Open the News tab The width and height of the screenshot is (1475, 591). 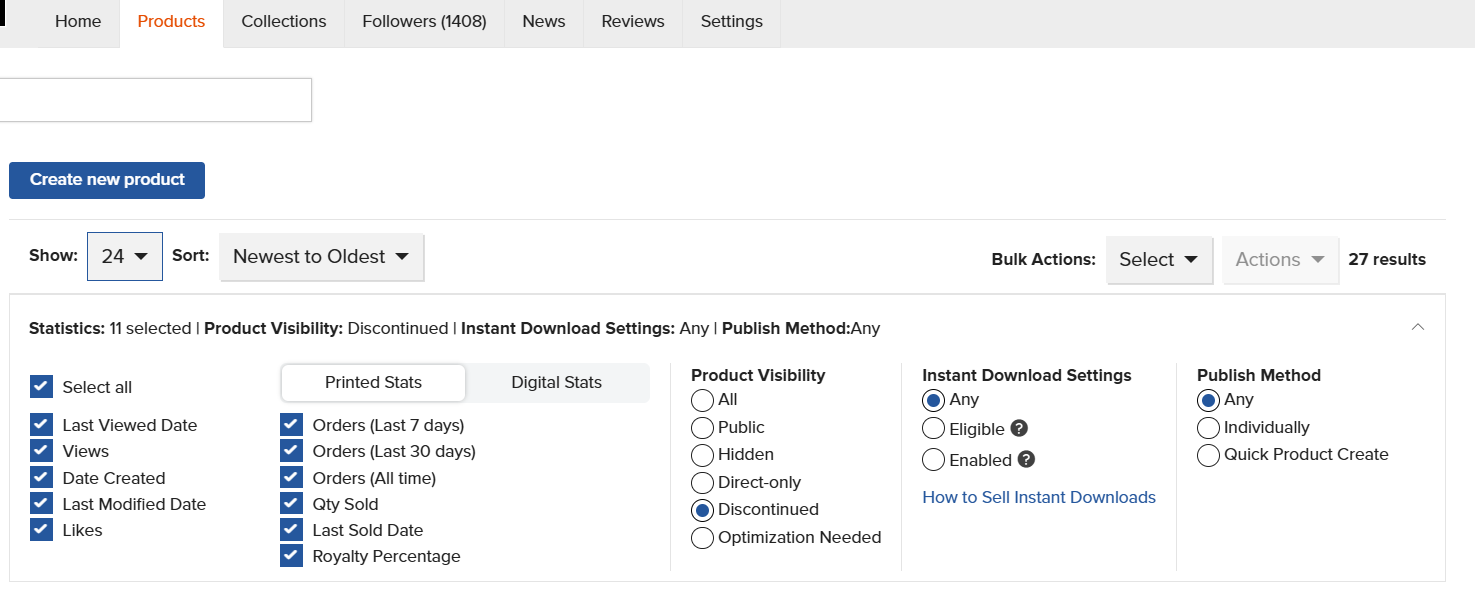coord(544,22)
